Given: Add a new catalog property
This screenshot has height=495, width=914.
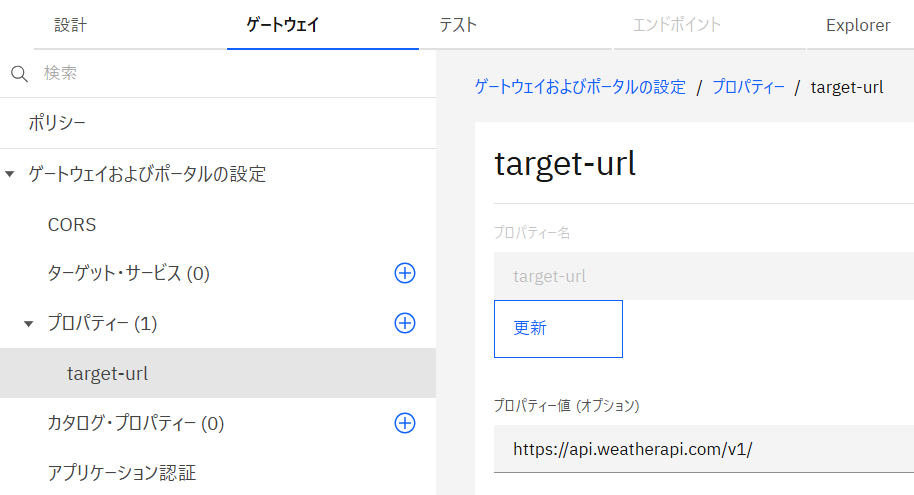Looking at the screenshot, I should pos(405,423).
